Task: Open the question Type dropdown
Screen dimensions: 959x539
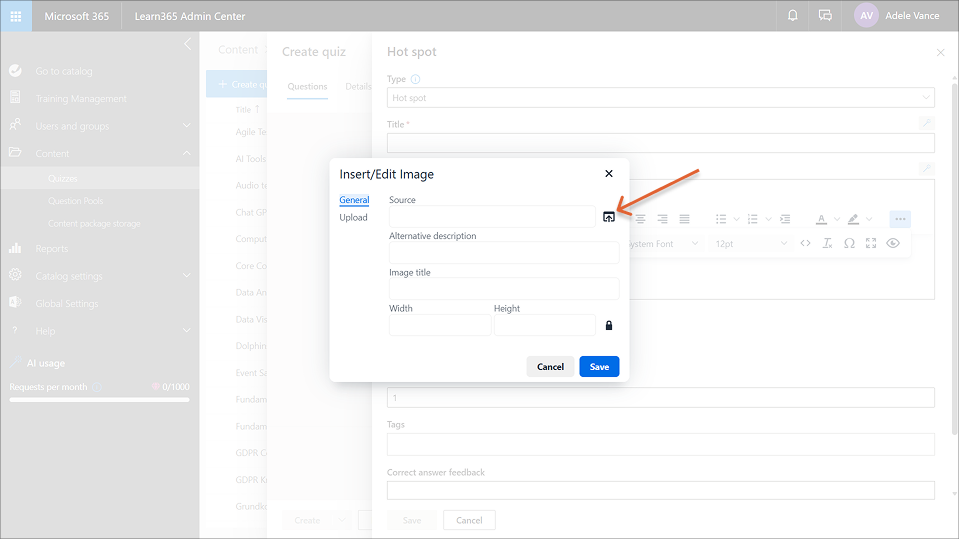Action: (x=660, y=98)
